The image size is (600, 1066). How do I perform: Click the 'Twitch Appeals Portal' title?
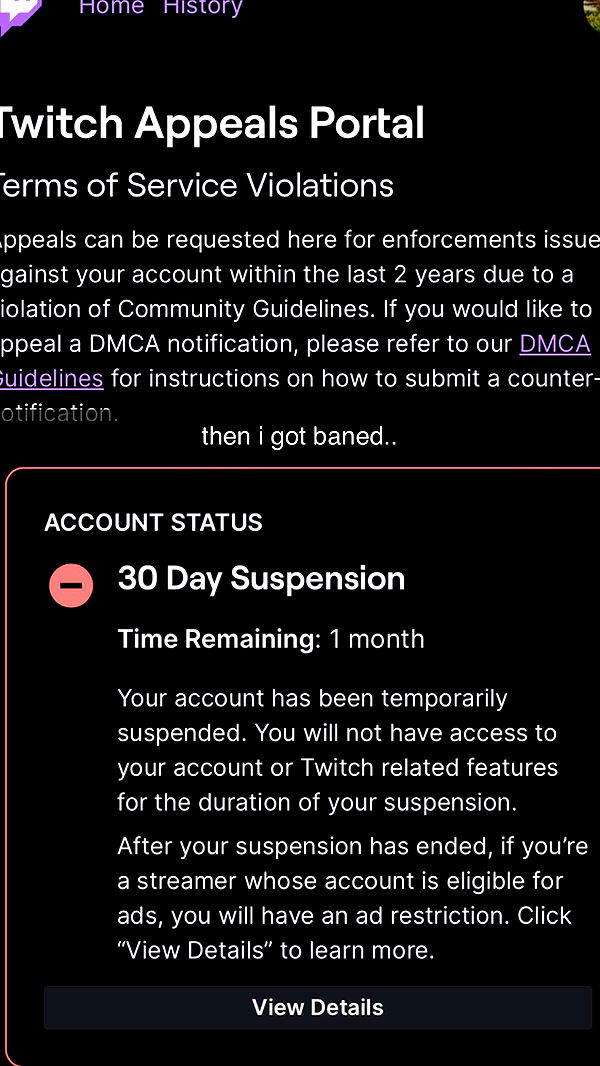click(x=210, y=123)
